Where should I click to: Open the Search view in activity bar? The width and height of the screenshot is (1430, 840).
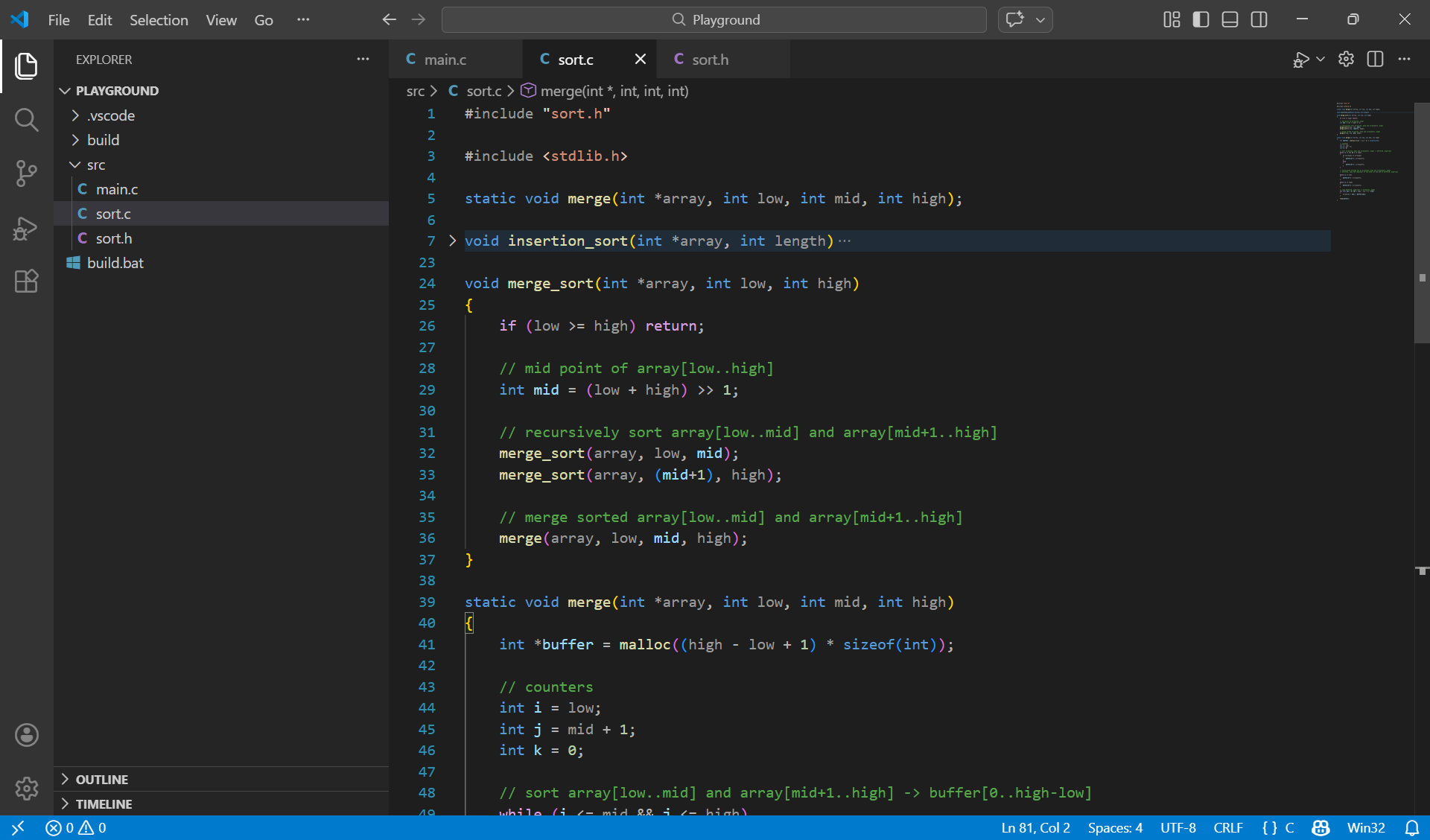(26, 119)
